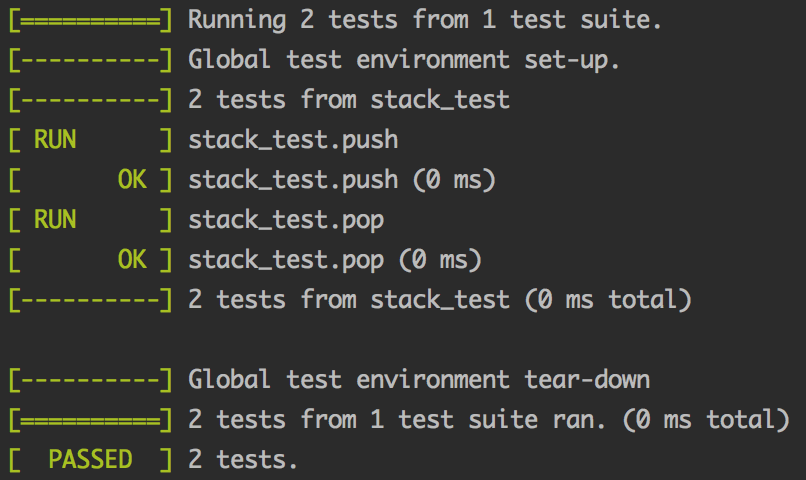Click the 'stack_test.push' test name after RUN
This screenshot has height=480, width=806.
293,140
